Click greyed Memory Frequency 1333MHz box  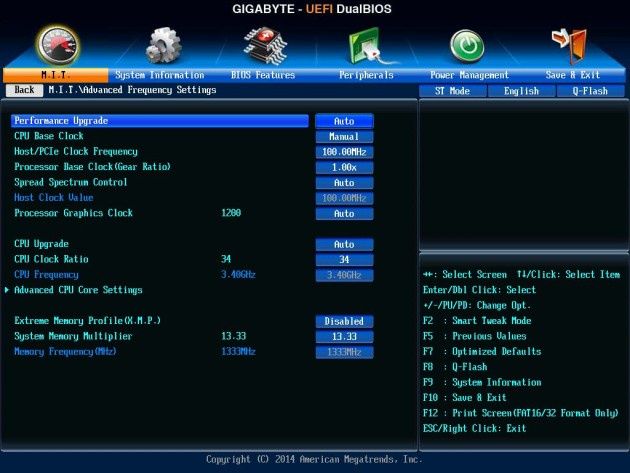click(344, 352)
